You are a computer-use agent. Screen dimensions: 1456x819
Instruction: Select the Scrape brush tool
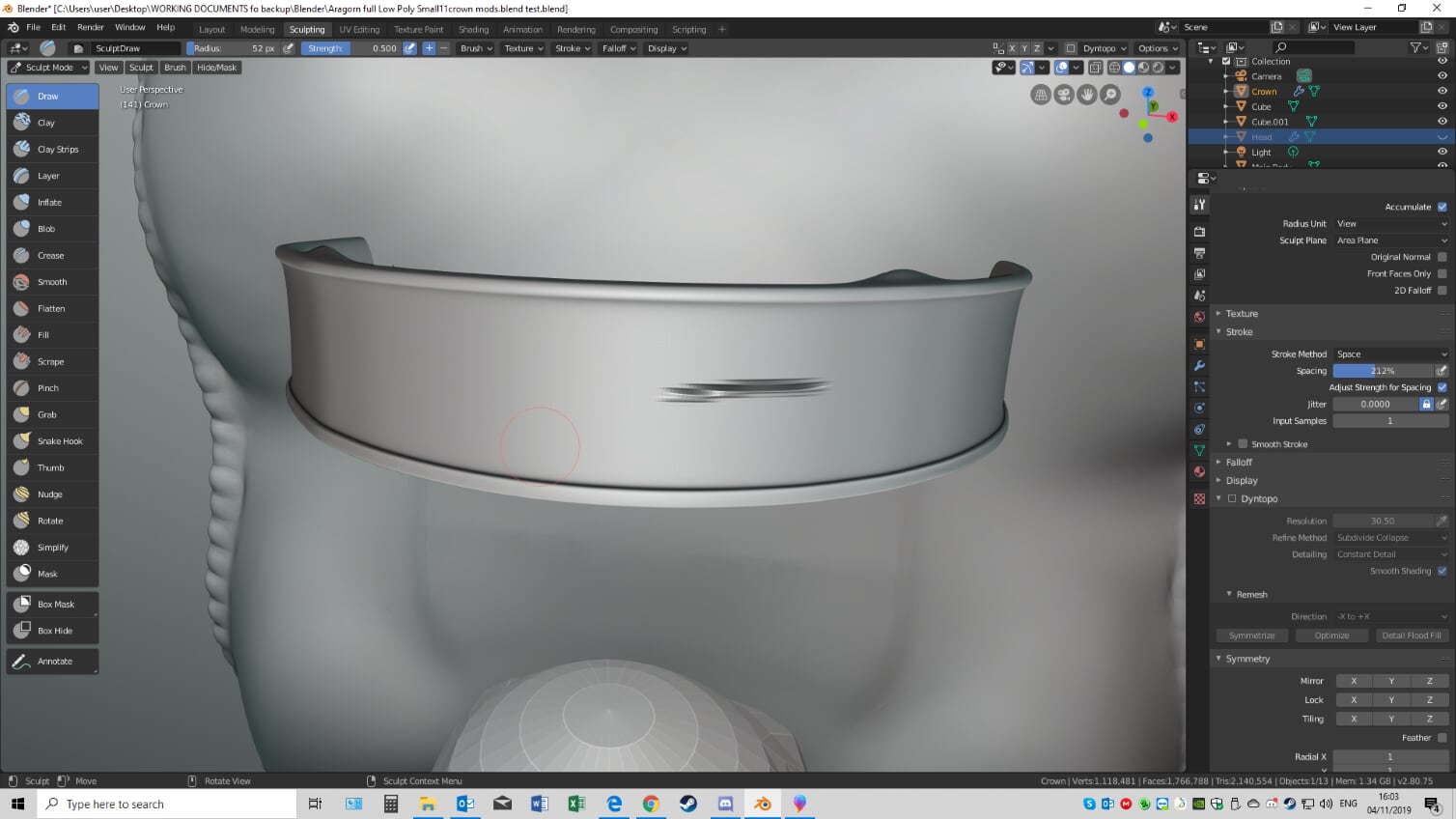52,362
